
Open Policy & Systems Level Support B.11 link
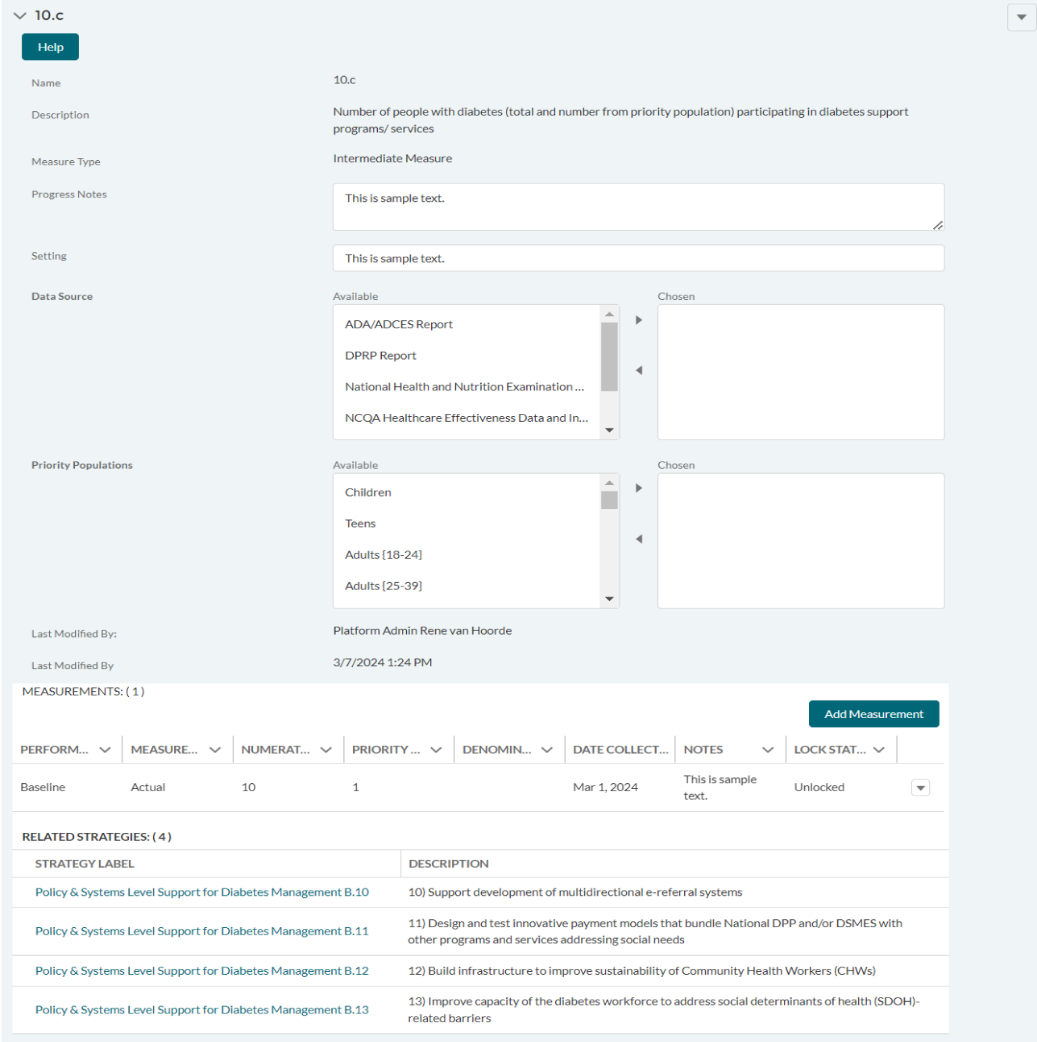coord(202,932)
